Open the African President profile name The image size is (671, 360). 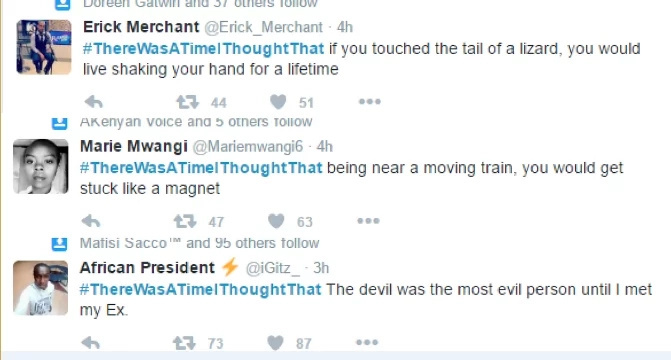[x=147, y=268]
